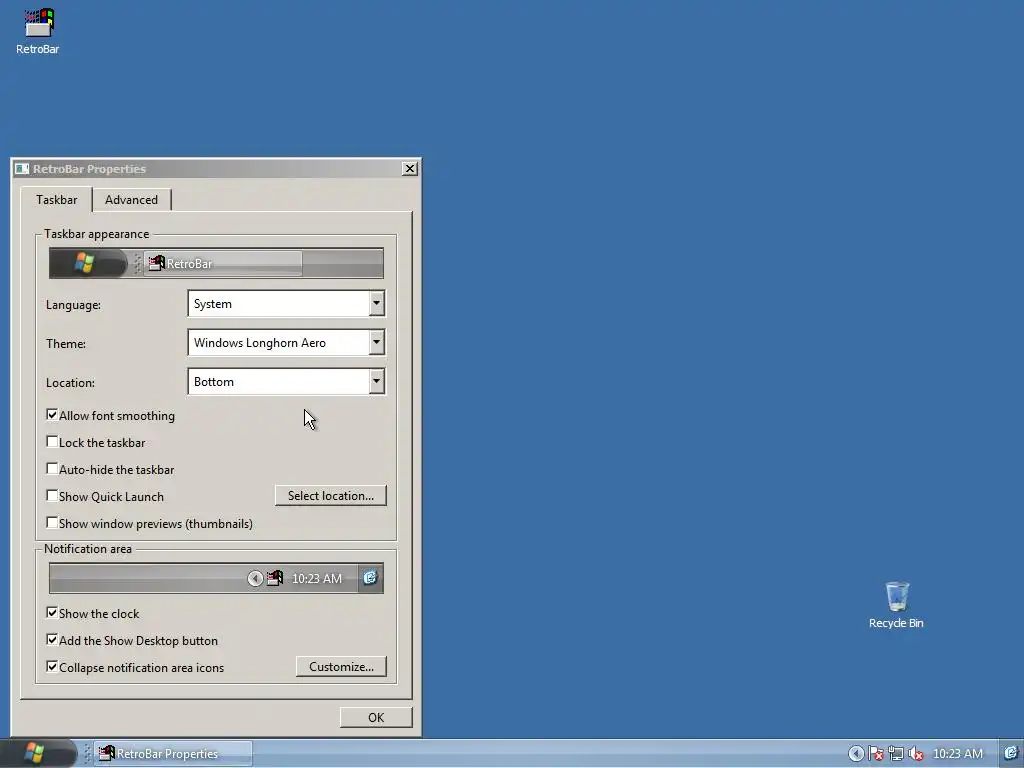Click the Customize... button

[341, 667]
